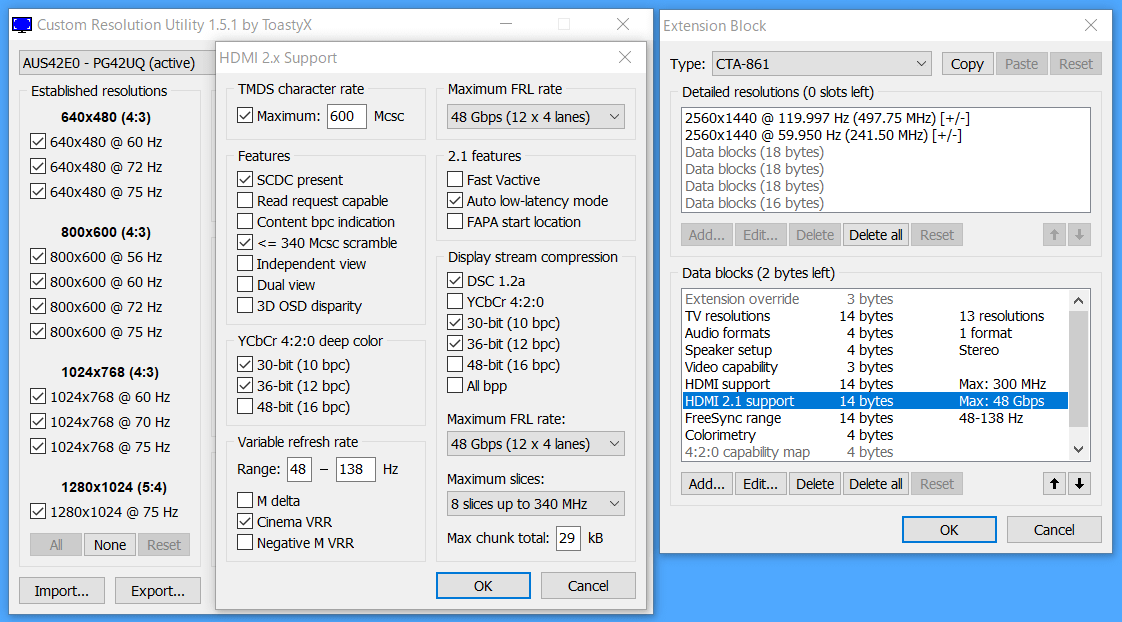Click the Export... button
This screenshot has width=1122, height=622.
click(157, 591)
